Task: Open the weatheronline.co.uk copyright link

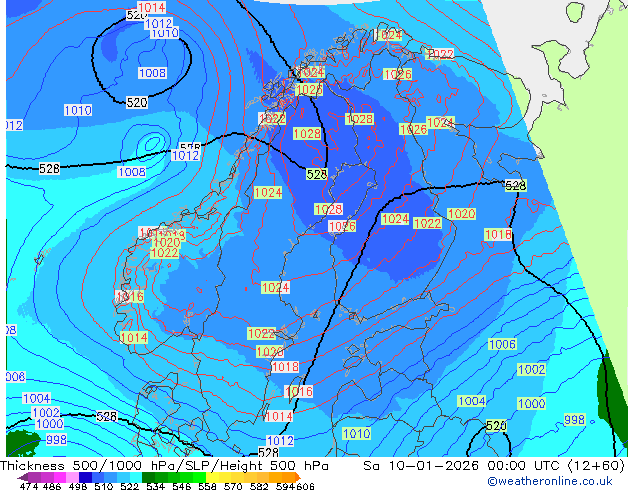Action: point(550,481)
